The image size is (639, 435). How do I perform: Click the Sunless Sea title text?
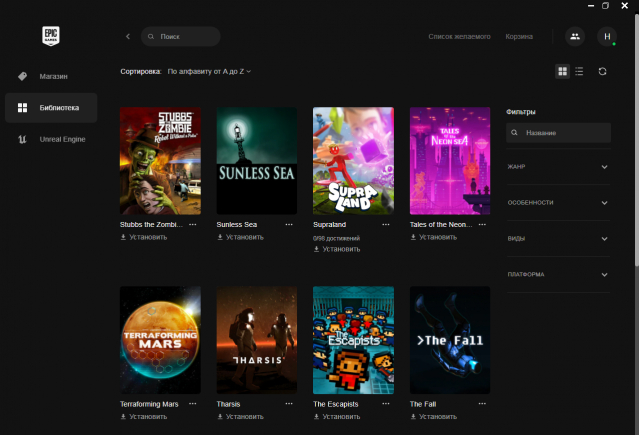pyautogui.click(x=237, y=225)
